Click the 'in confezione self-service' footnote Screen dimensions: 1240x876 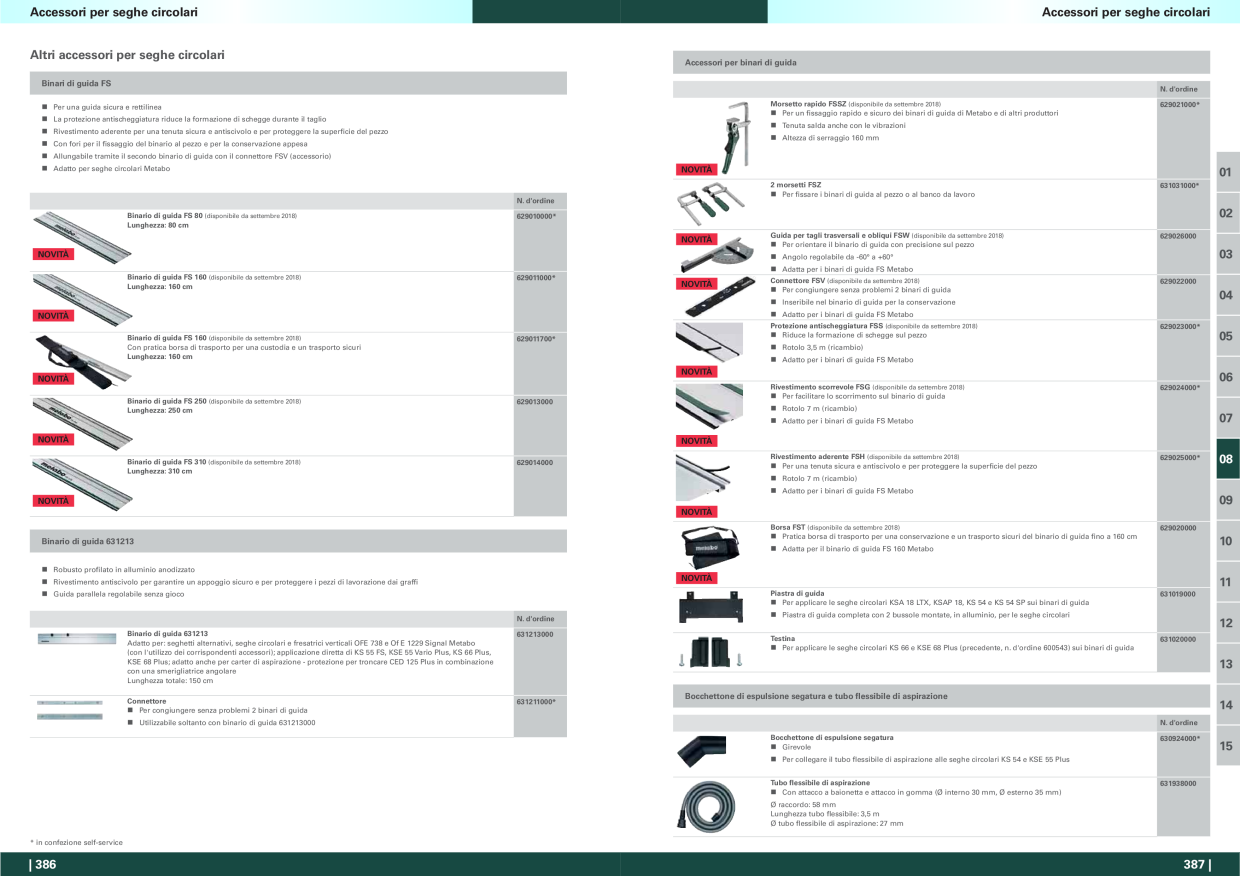pyautogui.click(x=76, y=843)
